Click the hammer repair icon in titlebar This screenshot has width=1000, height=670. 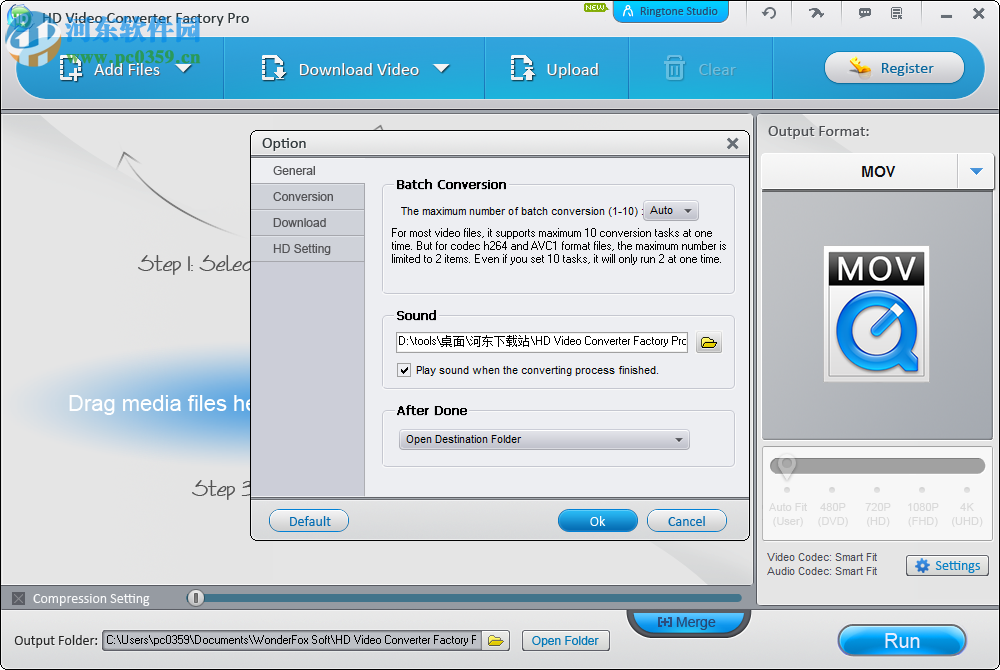click(815, 13)
